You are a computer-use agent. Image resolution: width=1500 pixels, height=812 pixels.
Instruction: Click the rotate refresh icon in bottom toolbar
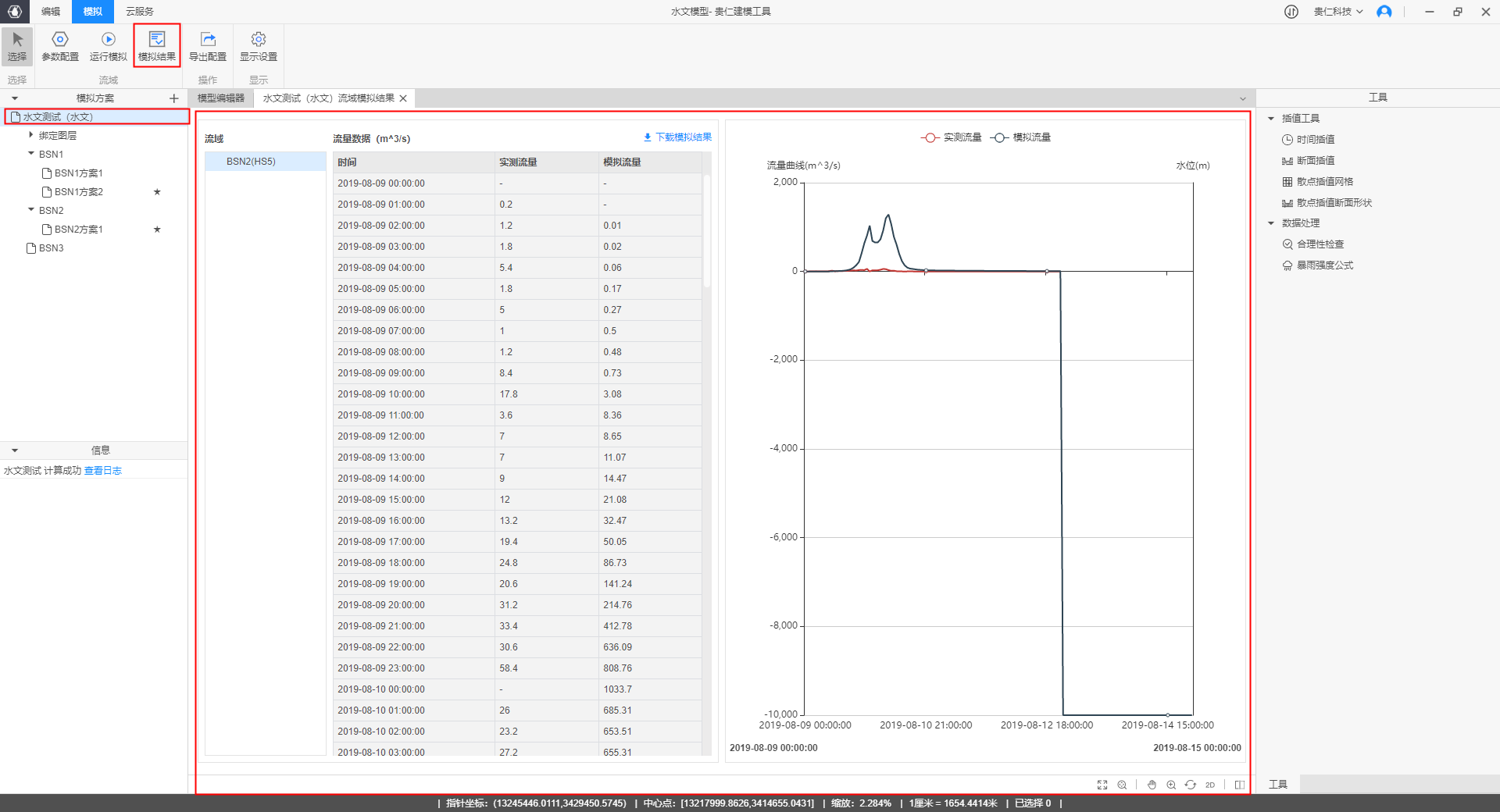[1190, 785]
